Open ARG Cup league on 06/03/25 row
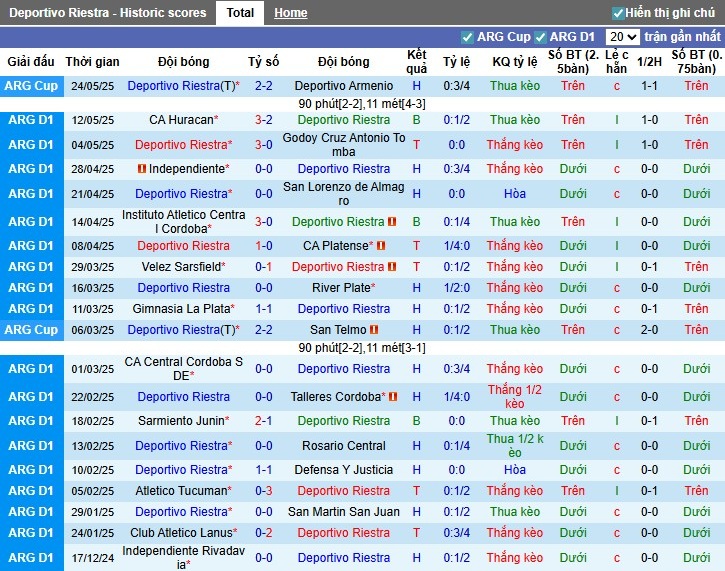 tap(31, 330)
